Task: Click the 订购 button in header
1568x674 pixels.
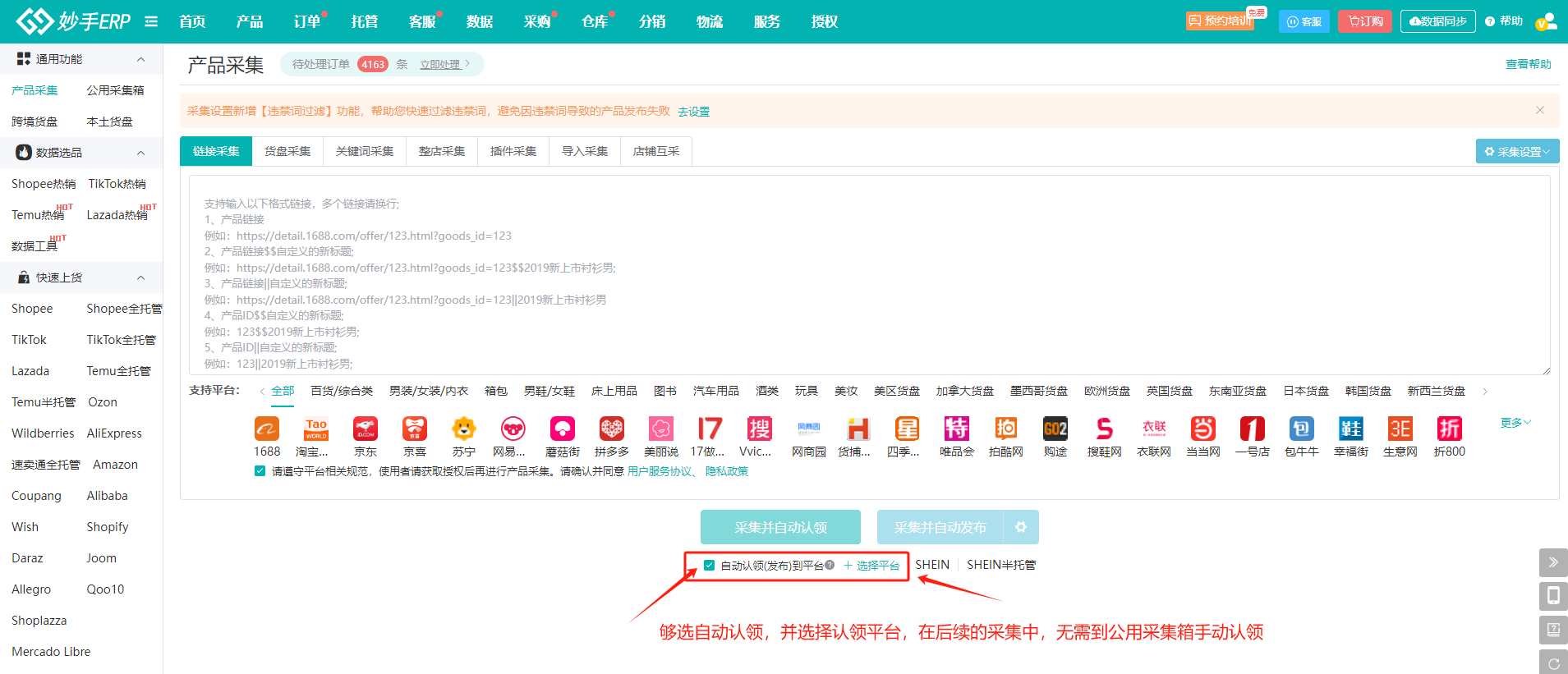Action: [x=1365, y=21]
